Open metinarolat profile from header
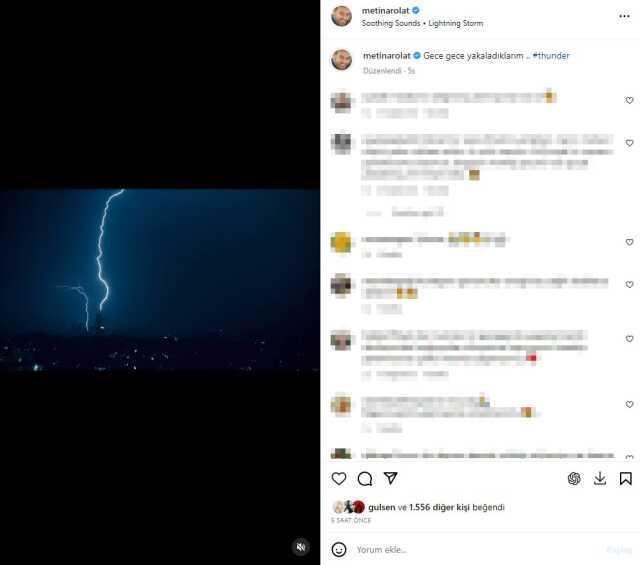Viewport: 640px width, 565px height. click(385, 11)
